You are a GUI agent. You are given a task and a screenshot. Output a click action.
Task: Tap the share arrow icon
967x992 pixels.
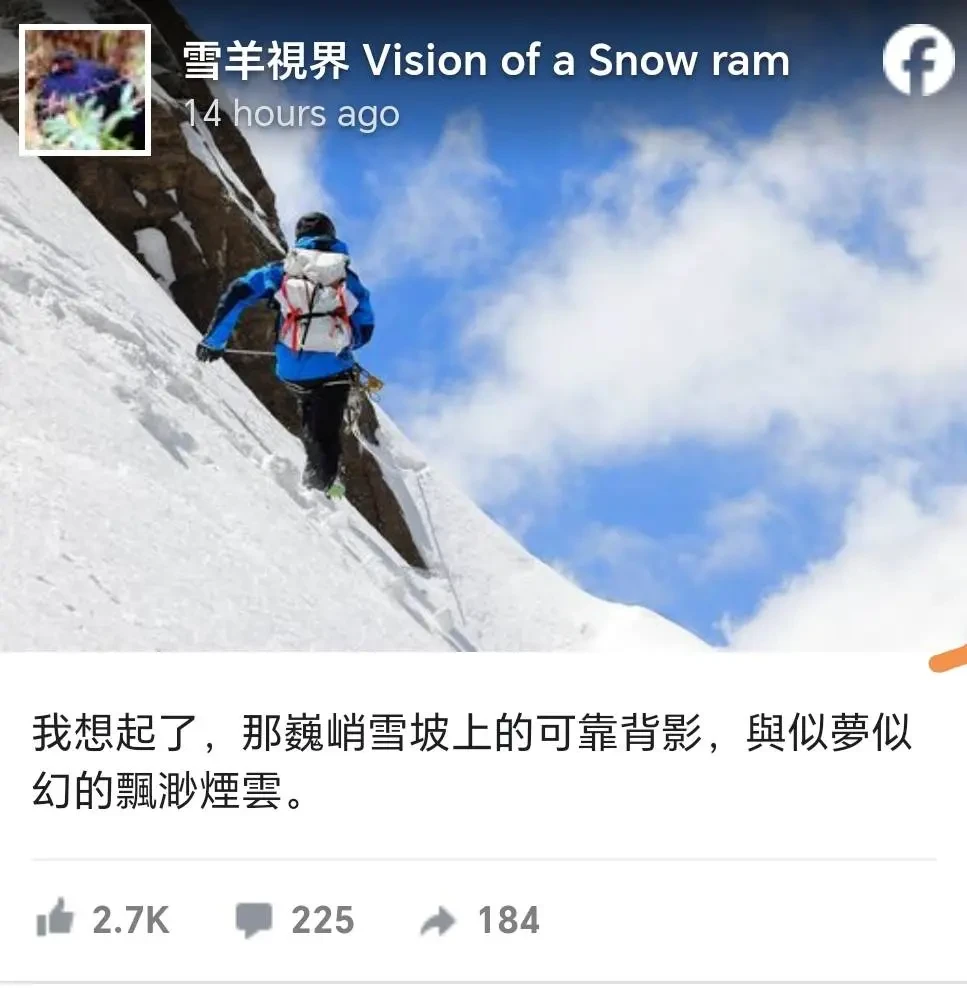pos(438,921)
